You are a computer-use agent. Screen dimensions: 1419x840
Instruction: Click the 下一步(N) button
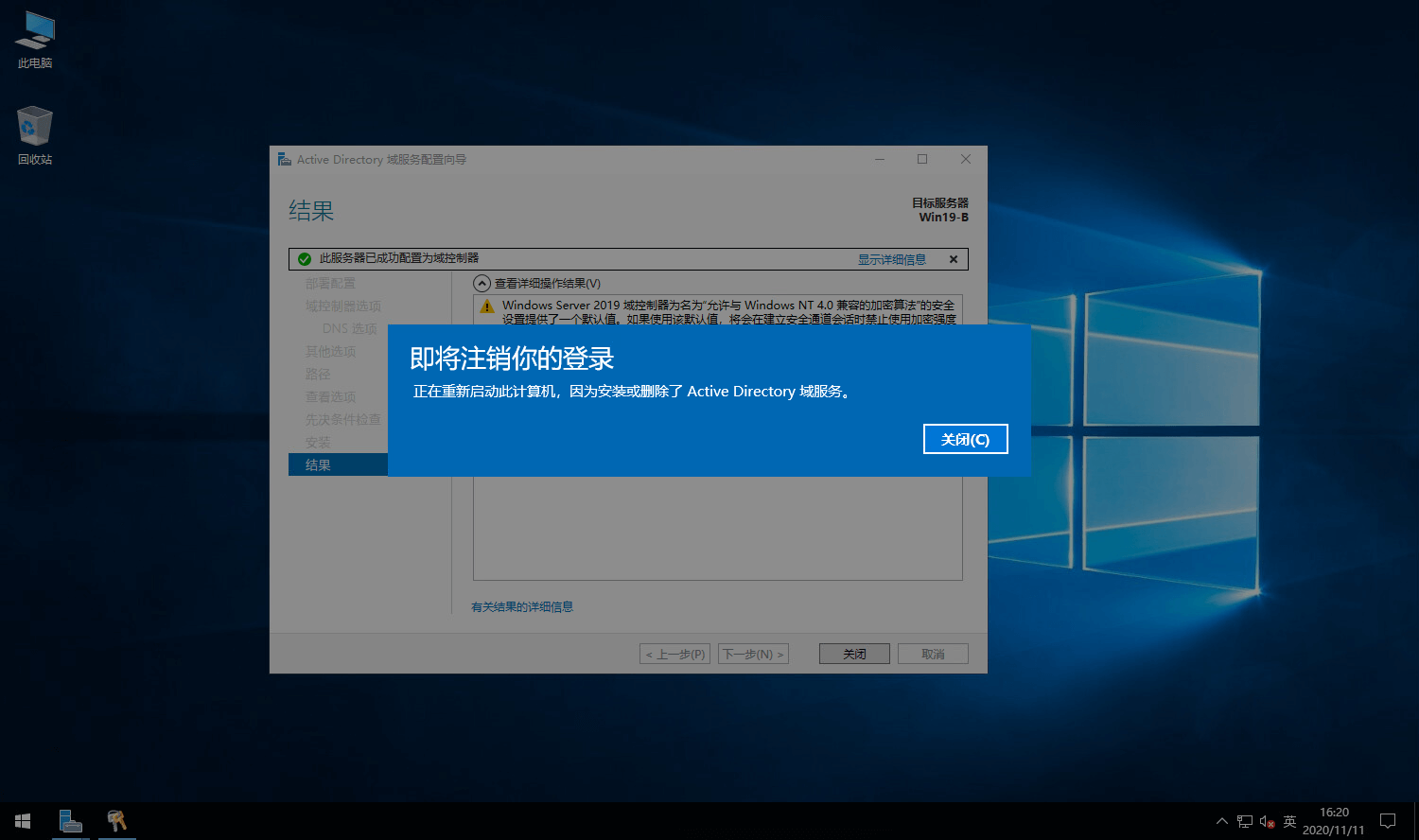tap(753, 654)
